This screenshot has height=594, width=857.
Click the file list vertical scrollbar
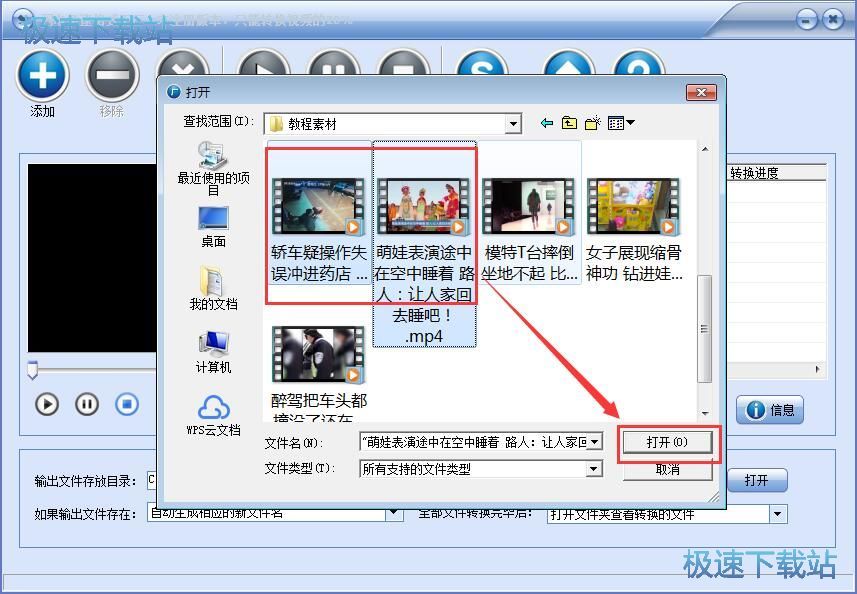(705, 329)
